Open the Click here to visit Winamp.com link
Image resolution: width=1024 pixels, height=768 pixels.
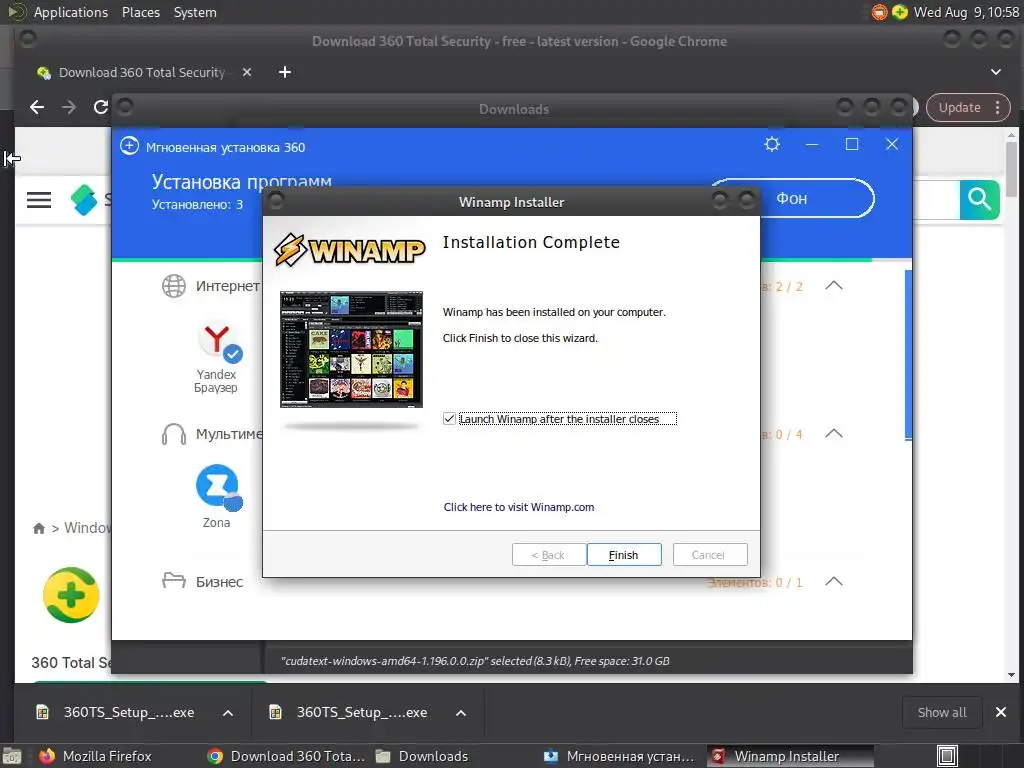519,507
